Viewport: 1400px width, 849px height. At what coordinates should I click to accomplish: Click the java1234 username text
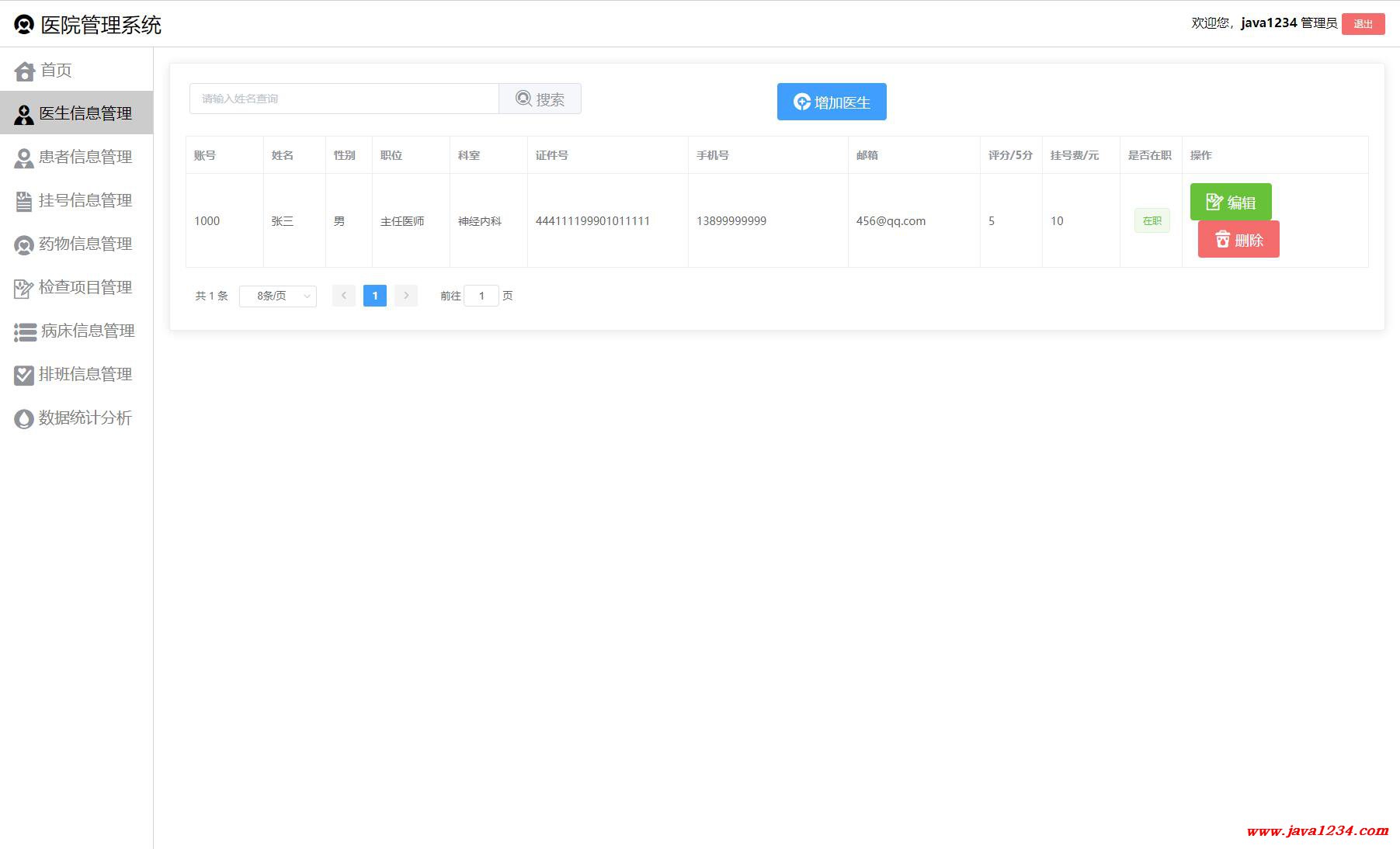[1269, 23]
